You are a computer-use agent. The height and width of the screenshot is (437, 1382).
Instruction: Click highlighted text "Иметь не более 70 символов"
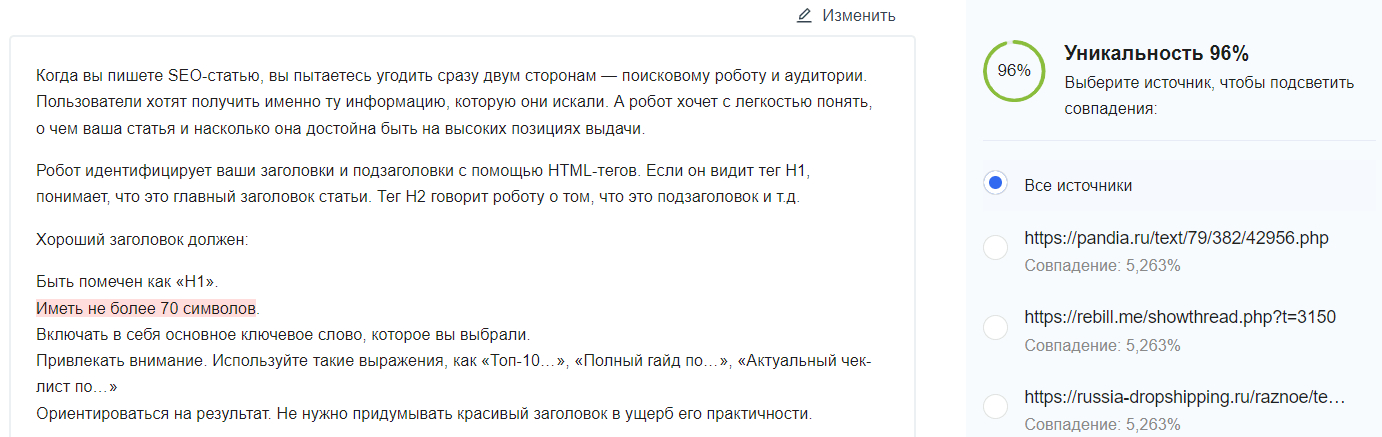pos(146,308)
